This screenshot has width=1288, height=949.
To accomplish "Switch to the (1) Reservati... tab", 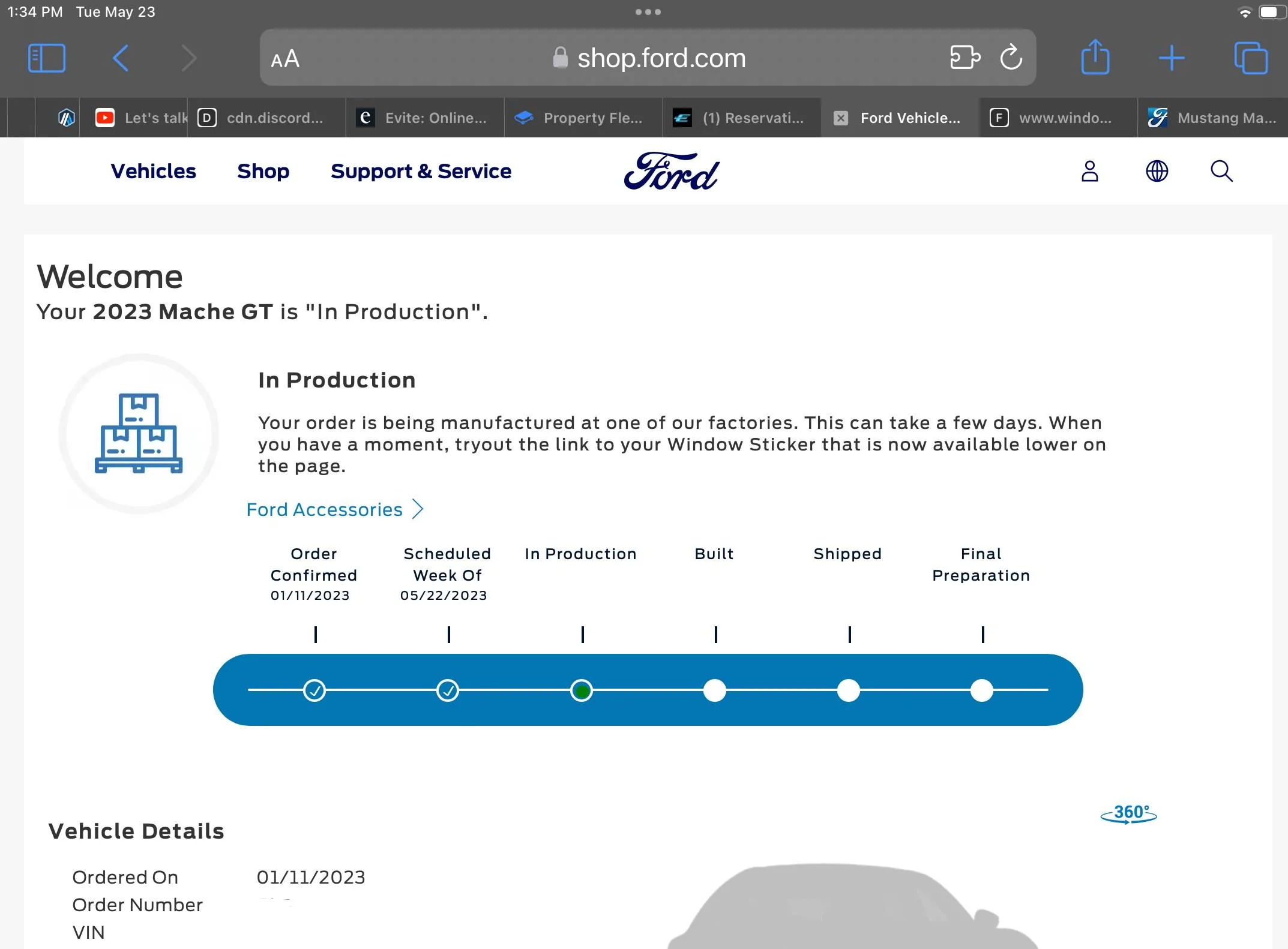I will [742, 118].
